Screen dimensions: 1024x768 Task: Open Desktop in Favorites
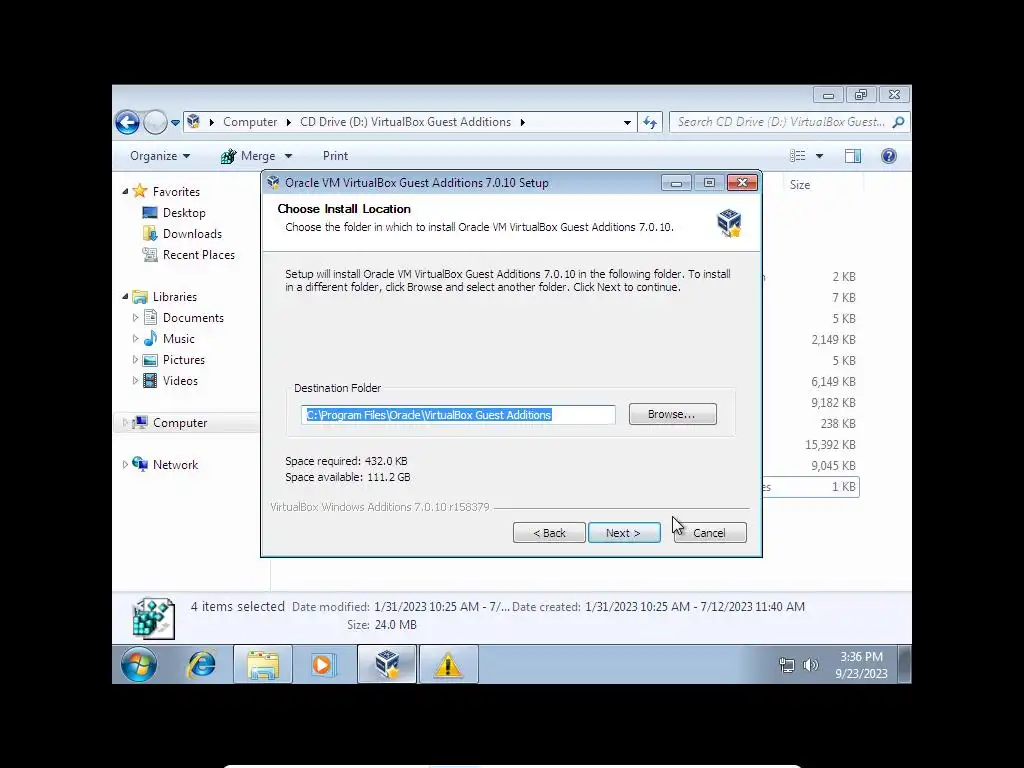pyautogui.click(x=184, y=213)
